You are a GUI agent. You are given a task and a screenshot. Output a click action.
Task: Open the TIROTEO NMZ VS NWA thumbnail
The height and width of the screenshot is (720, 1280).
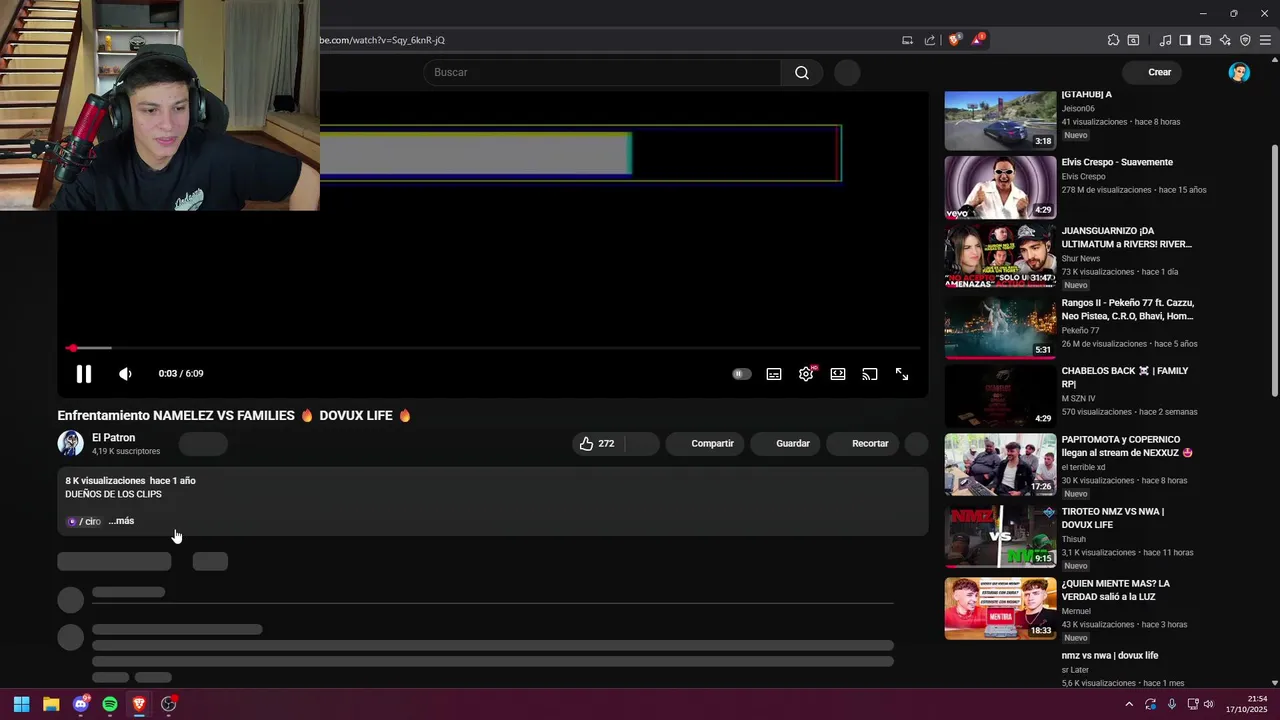point(1000,536)
